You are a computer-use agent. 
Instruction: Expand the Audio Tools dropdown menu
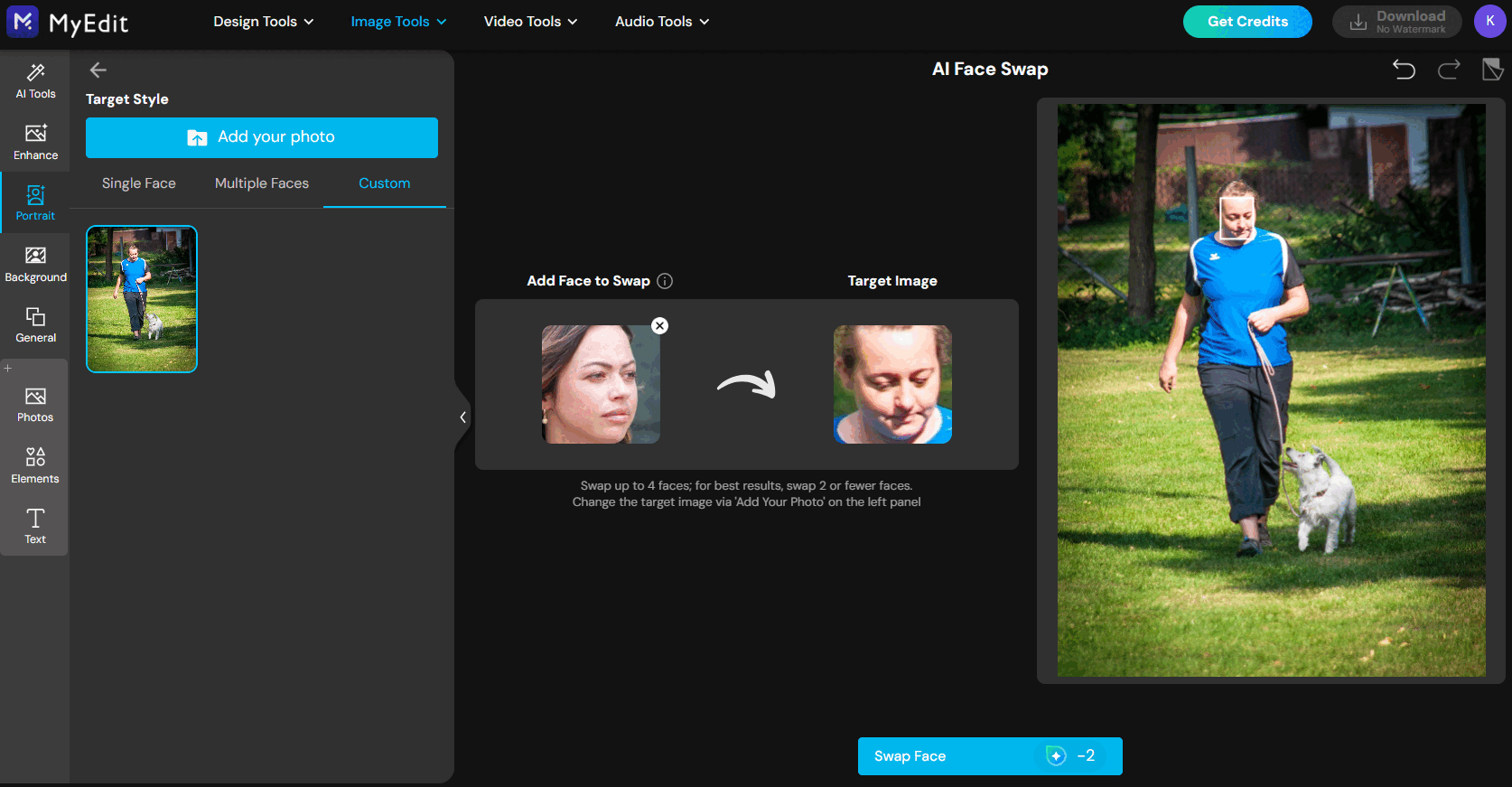(x=661, y=22)
